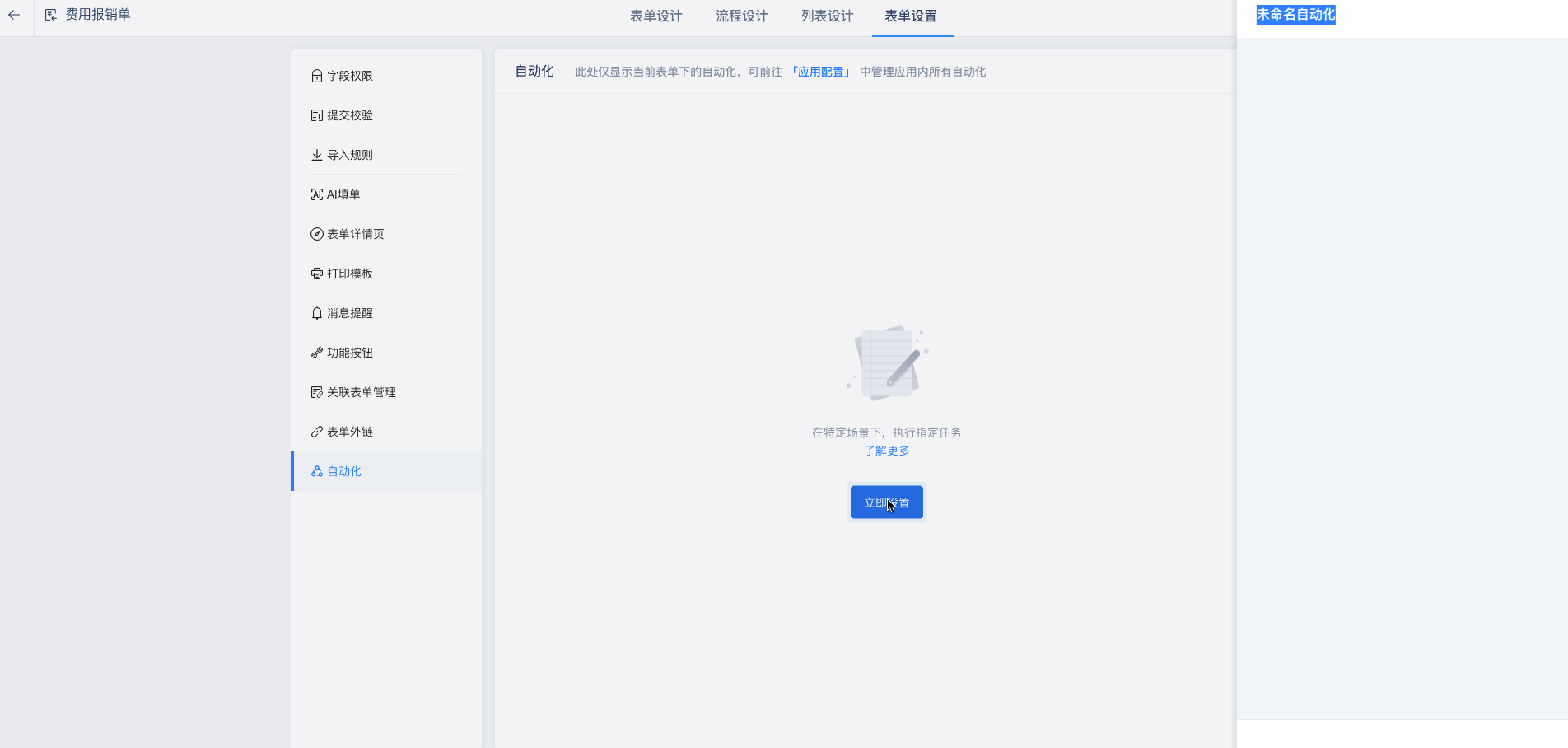1568x748 pixels.
Task: Click the printer icon for 打印模板
Action: coord(316,273)
